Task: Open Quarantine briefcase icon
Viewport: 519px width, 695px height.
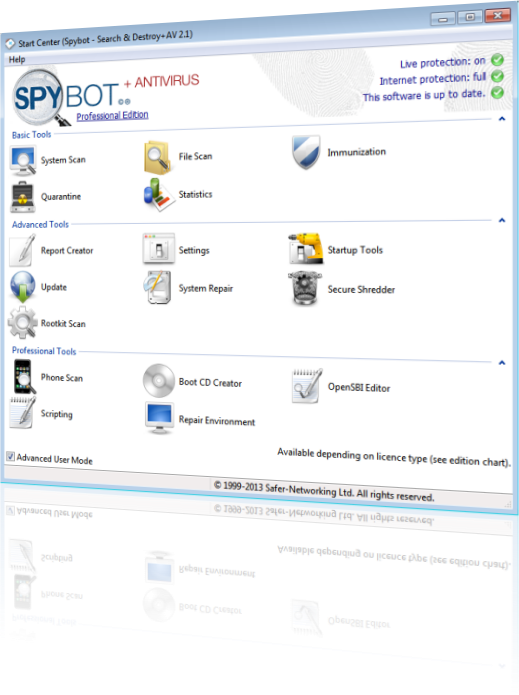Action: pos(23,197)
